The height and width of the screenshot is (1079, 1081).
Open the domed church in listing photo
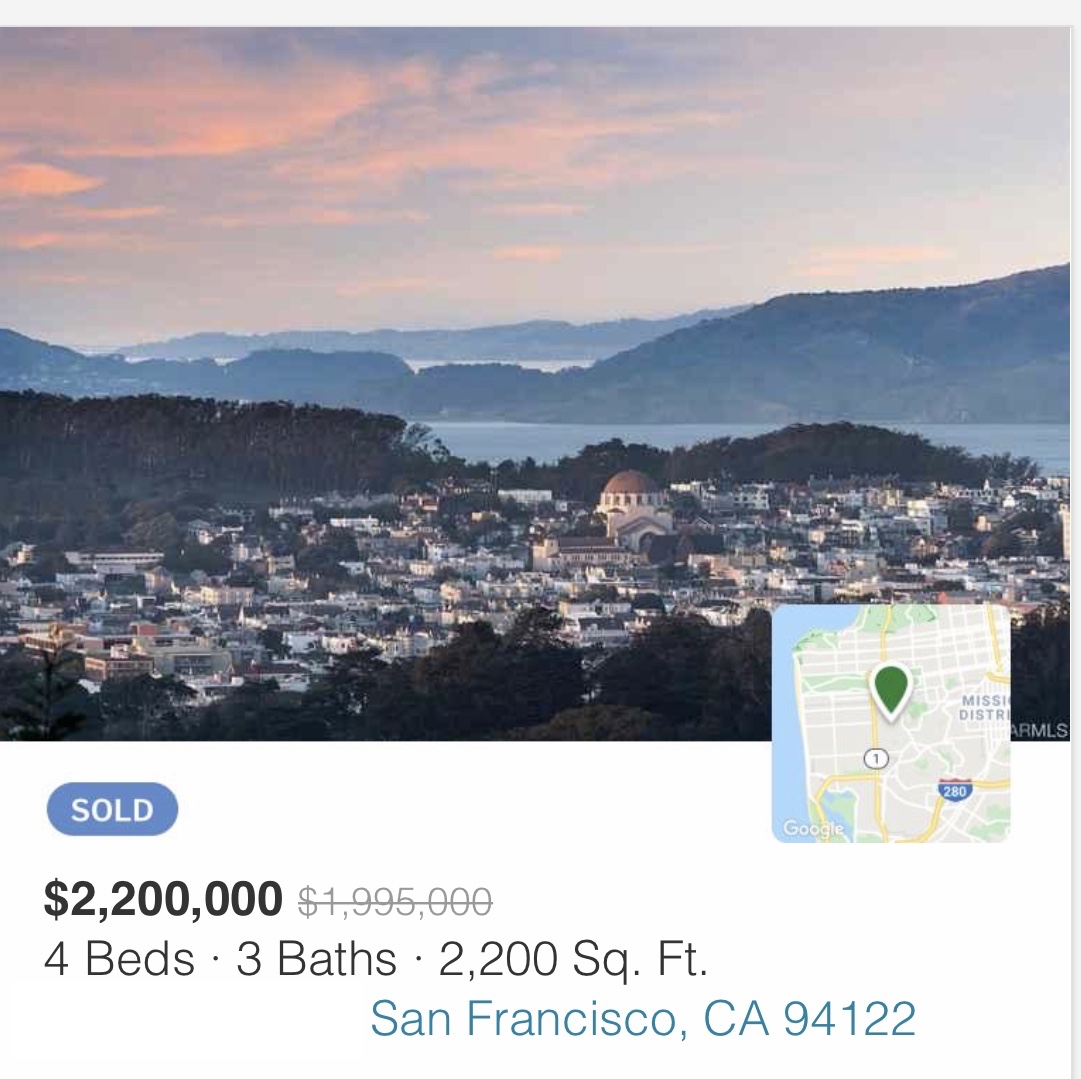(x=632, y=510)
